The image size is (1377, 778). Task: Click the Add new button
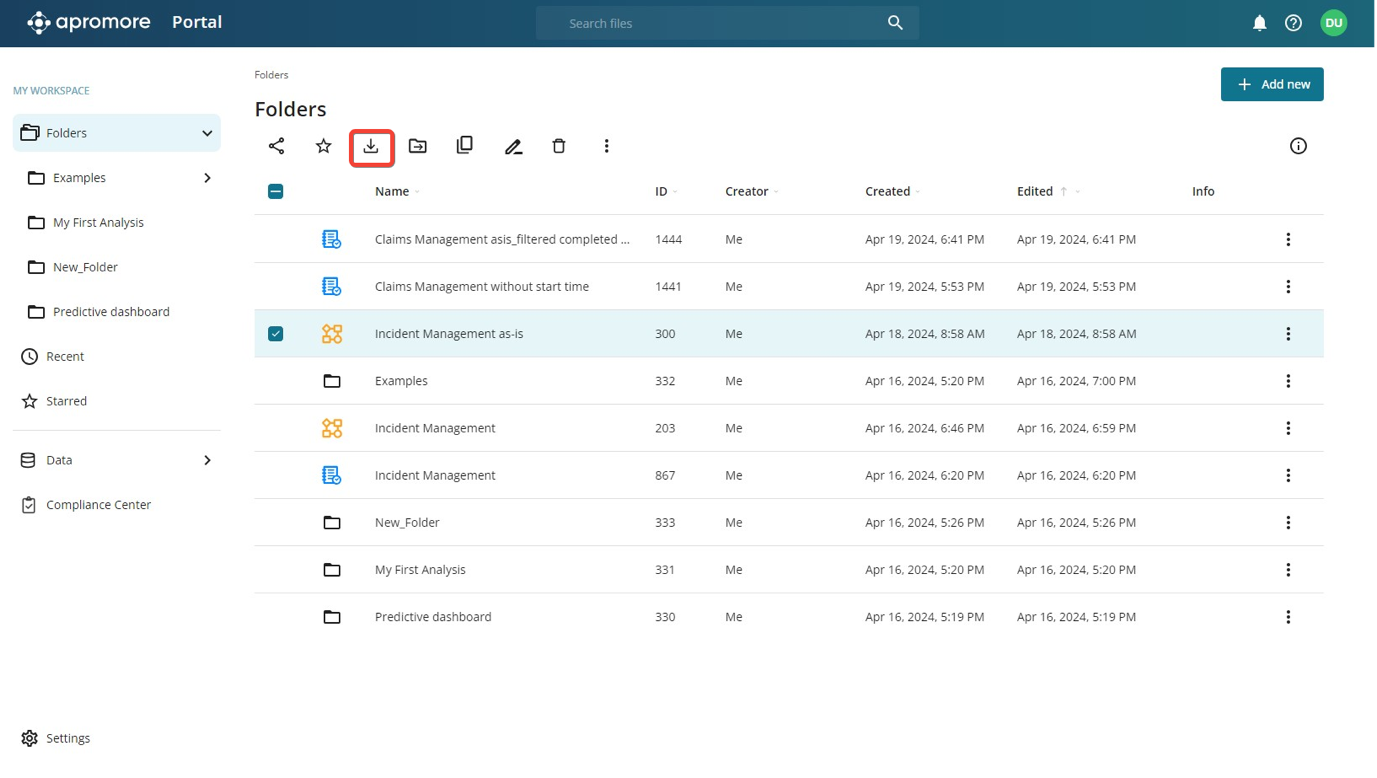click(x=1271, y=85)
